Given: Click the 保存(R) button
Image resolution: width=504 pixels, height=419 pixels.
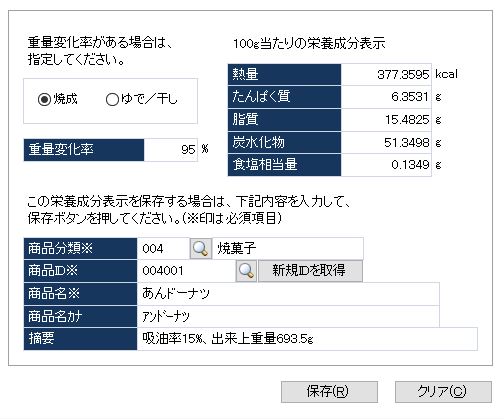Looking at the screenshot, I should coord(329,392).
